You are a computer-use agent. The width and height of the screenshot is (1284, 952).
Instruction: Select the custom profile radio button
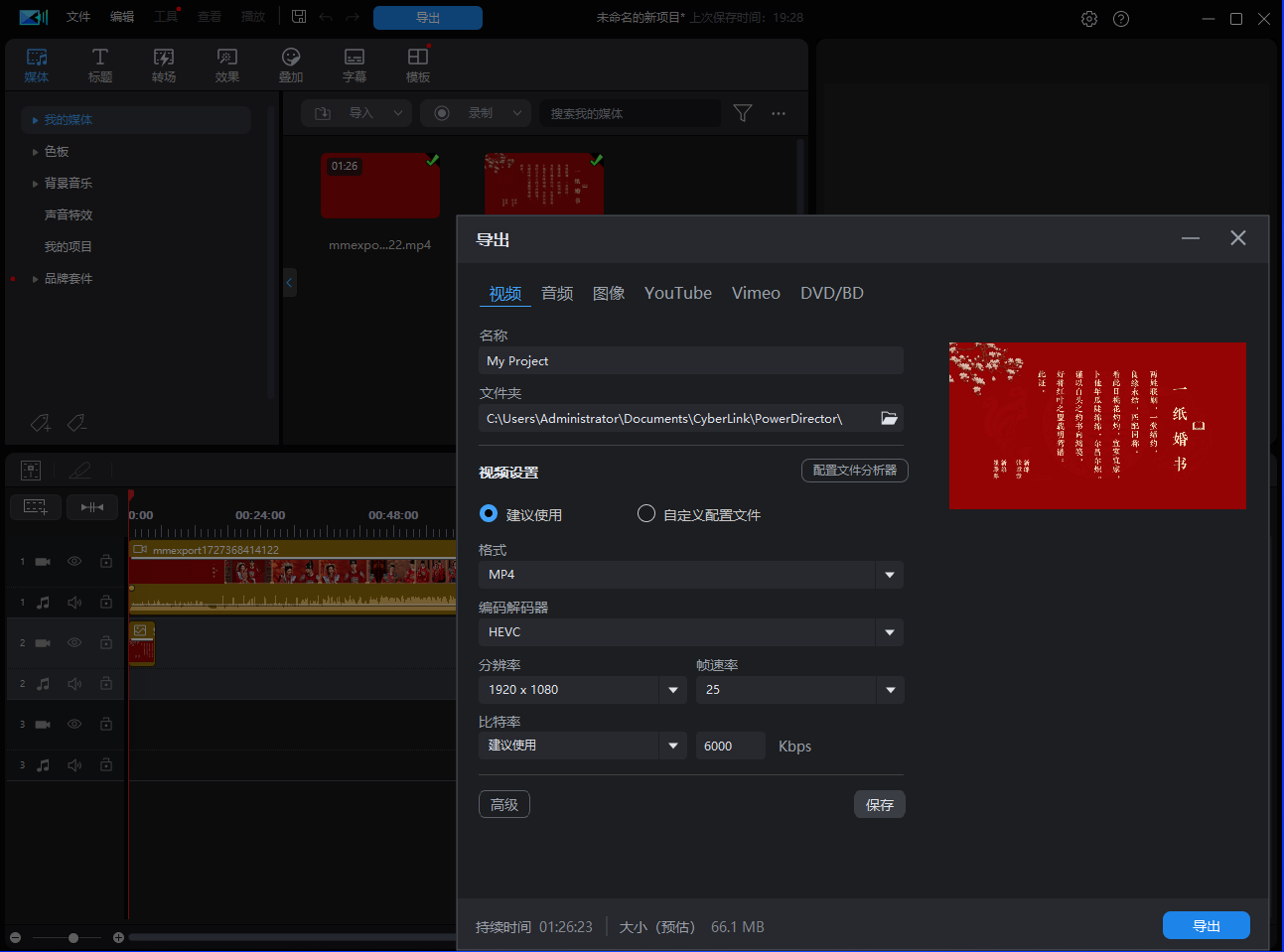[x=646, y=513]
